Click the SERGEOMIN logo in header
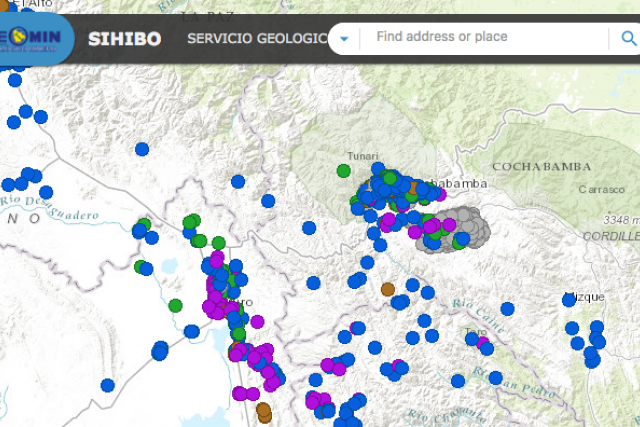 point(32,38)
